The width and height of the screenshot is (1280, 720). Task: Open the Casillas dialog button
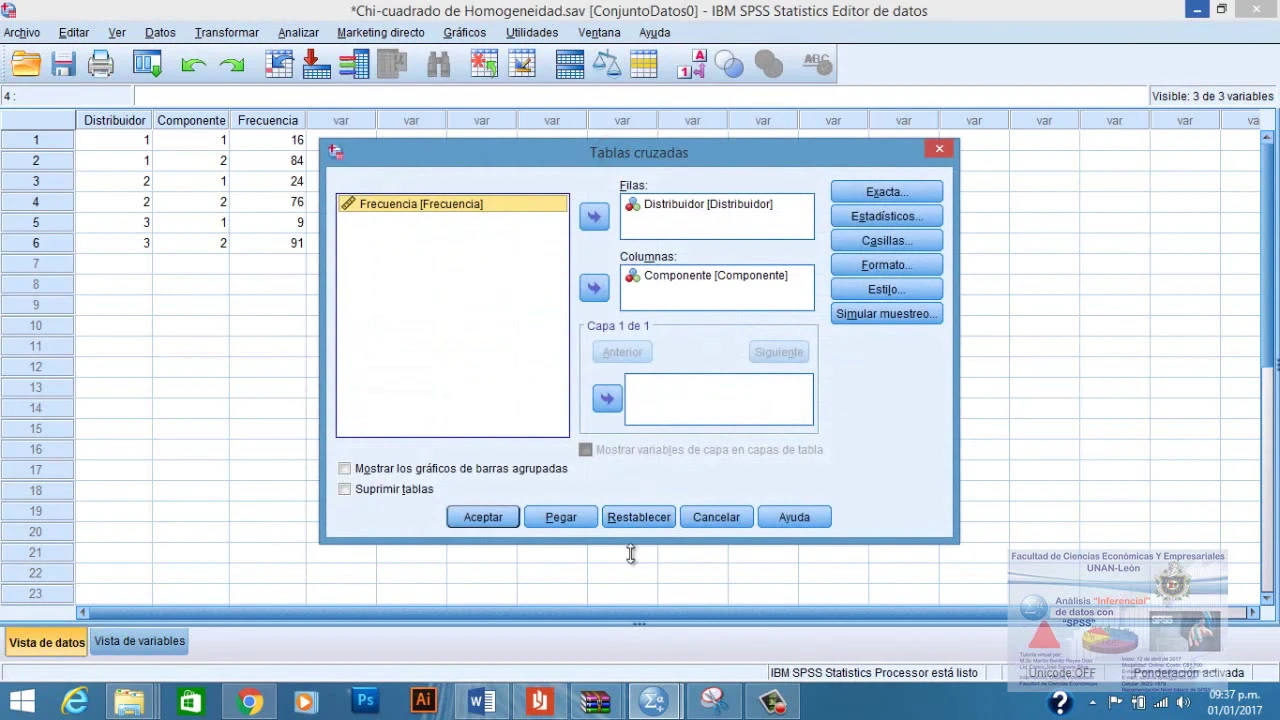[887, 241]
